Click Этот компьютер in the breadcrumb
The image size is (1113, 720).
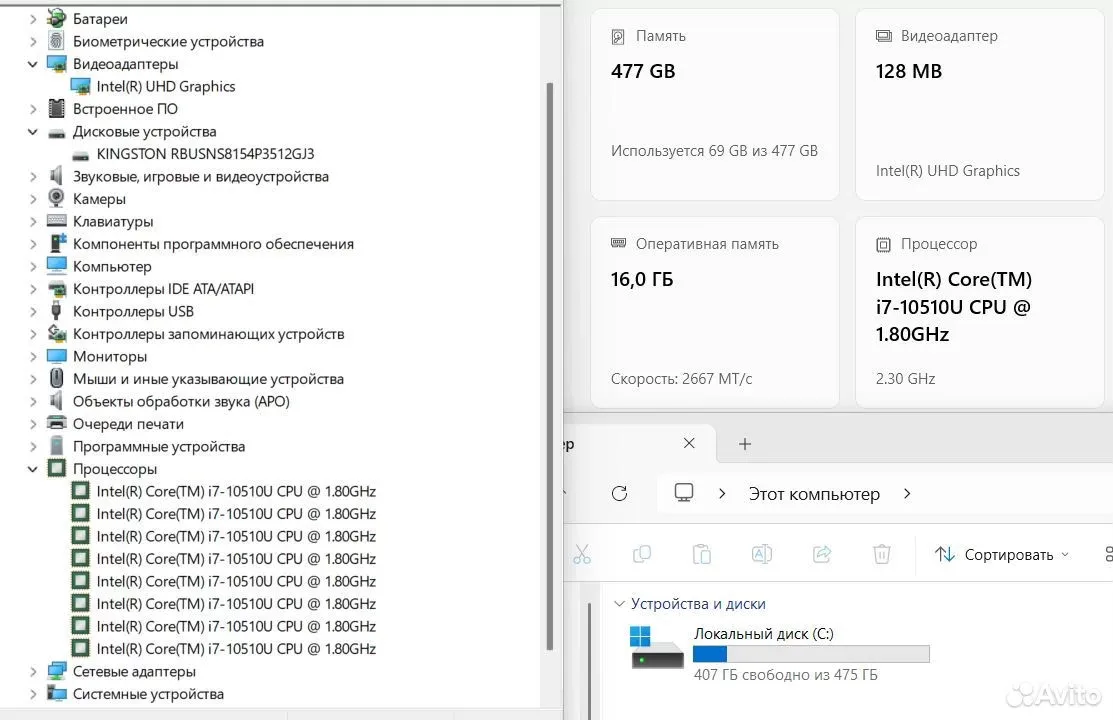[814, 494]
